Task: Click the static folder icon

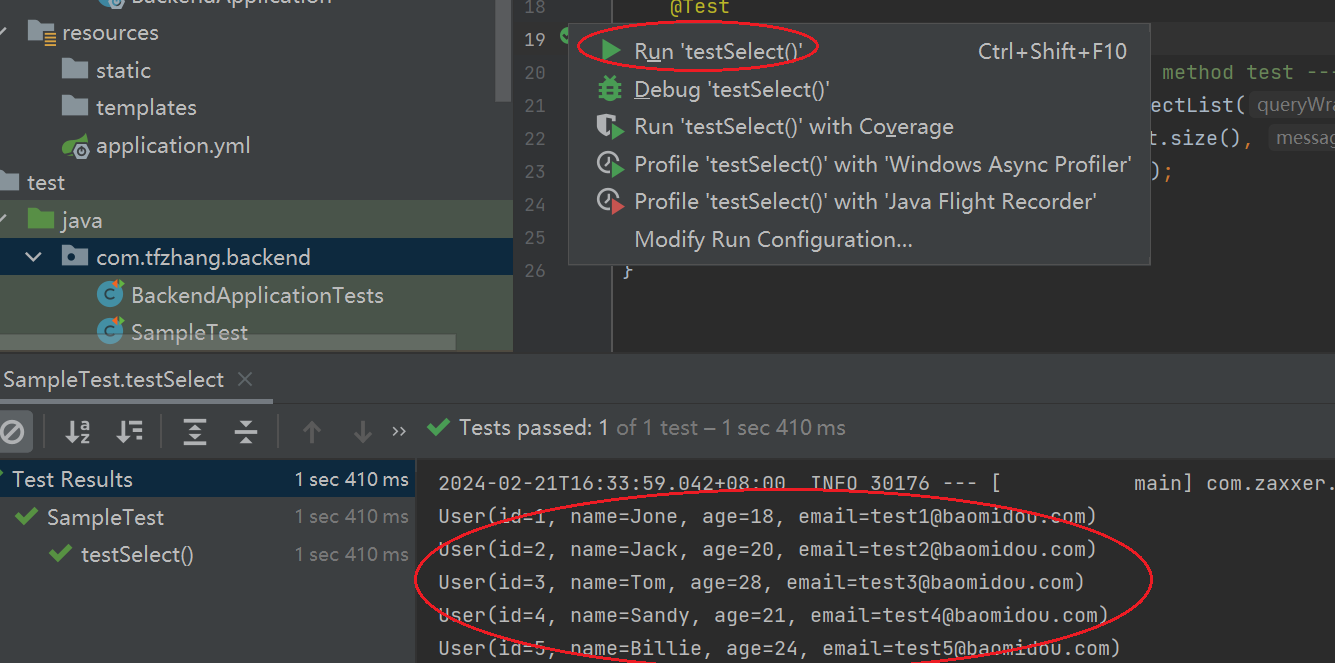Action: click(x=75, y=70)
